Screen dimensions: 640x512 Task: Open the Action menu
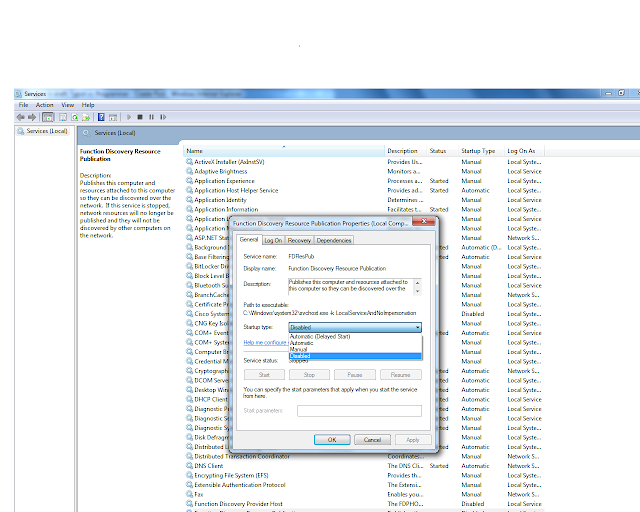tap(44, 105)
